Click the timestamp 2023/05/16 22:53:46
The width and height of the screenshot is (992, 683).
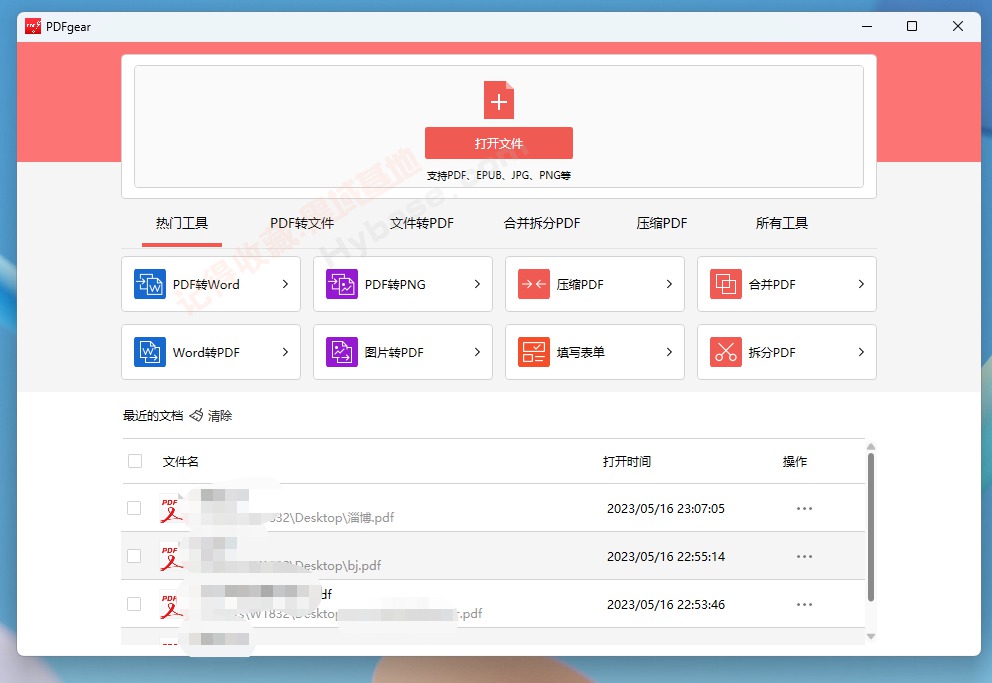[666, 605]
